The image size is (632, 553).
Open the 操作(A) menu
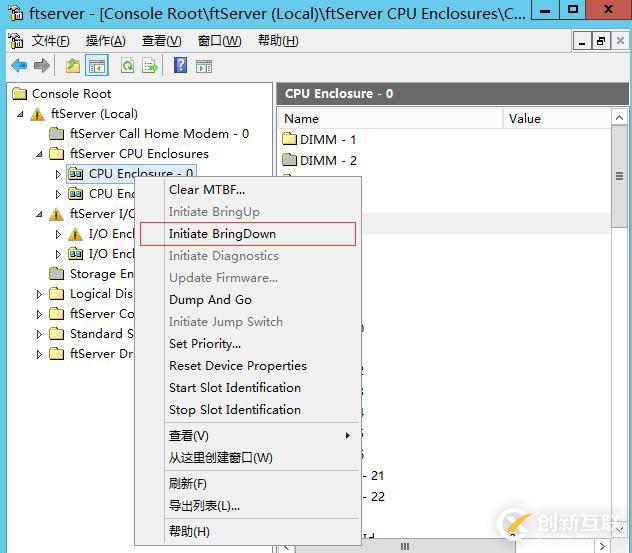106,41
